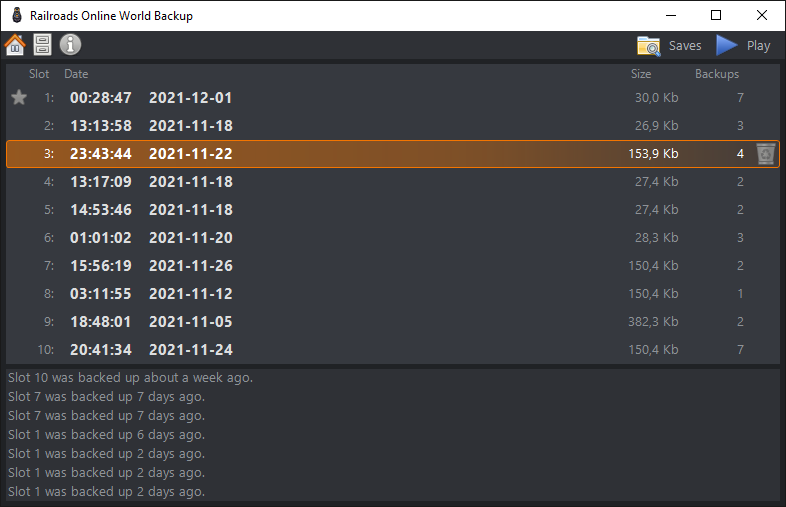Screen dimensions: 786x507
Task: Click the Date column header
Action: point(76,74)
